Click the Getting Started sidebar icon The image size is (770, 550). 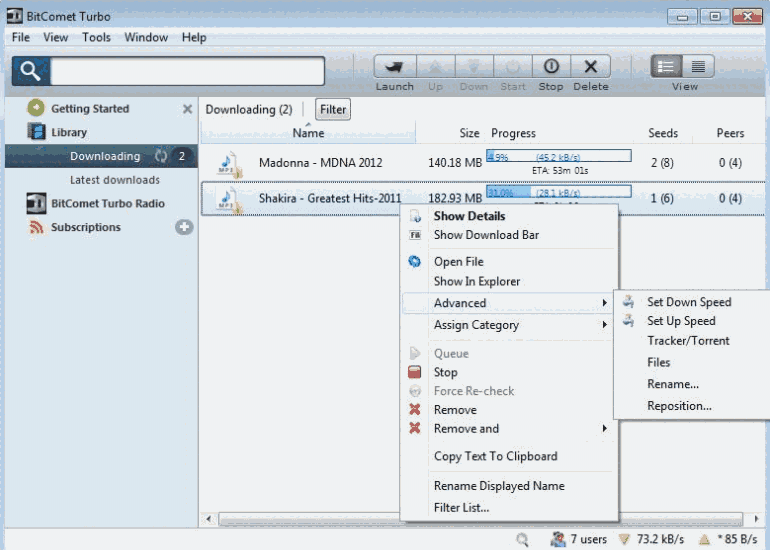[36, 108]
